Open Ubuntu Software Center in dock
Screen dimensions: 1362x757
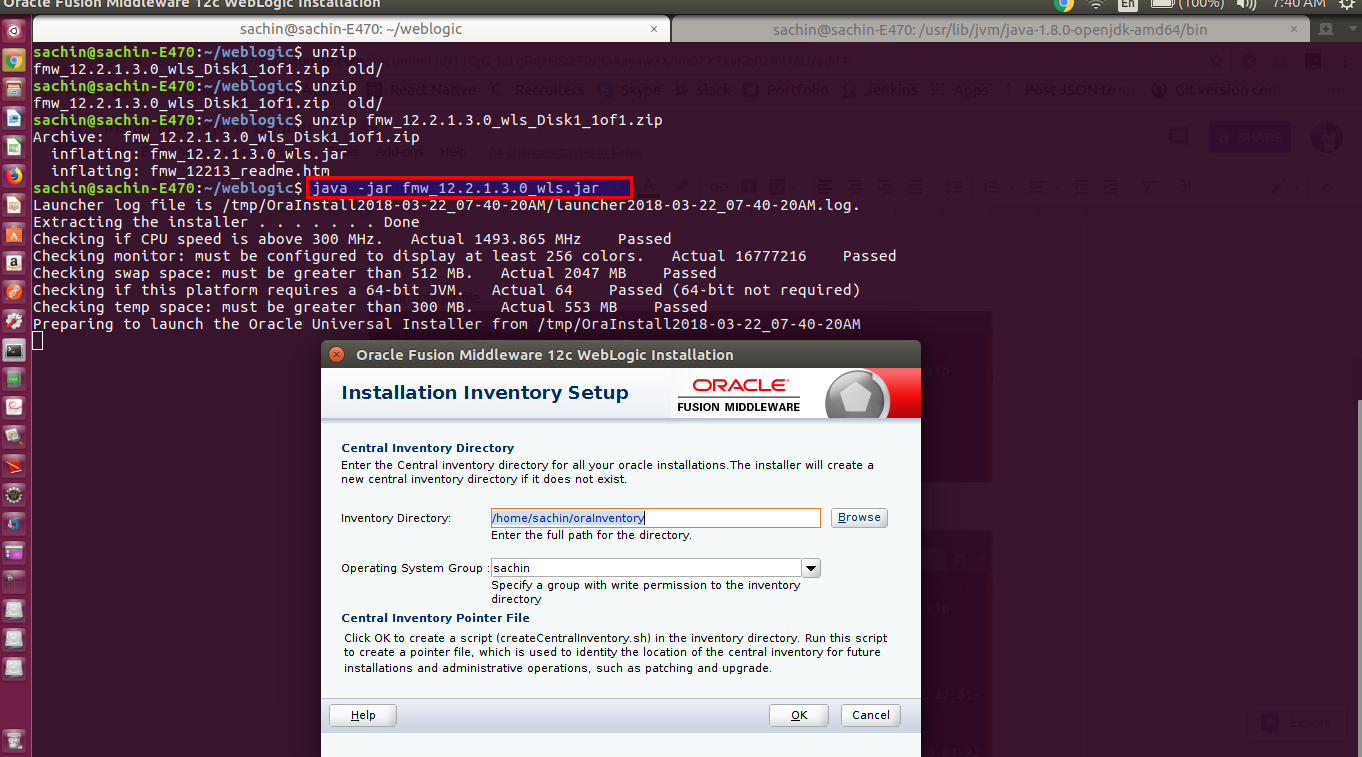14,234
